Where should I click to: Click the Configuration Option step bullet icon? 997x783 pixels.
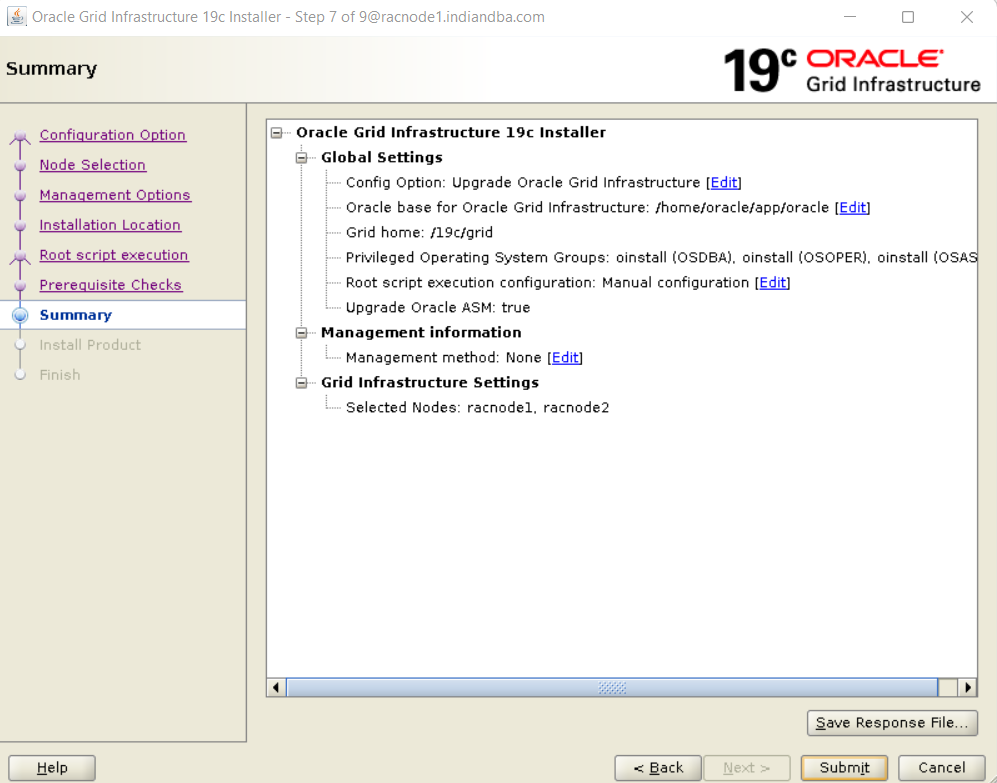point(20,135)
